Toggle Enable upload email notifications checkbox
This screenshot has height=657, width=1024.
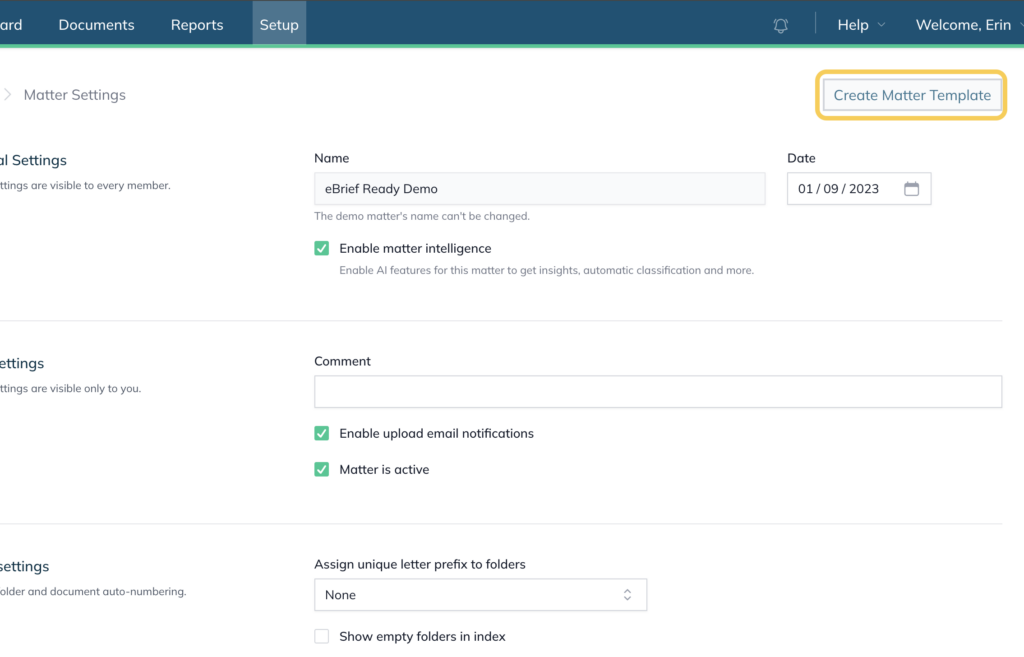(321, 433)
